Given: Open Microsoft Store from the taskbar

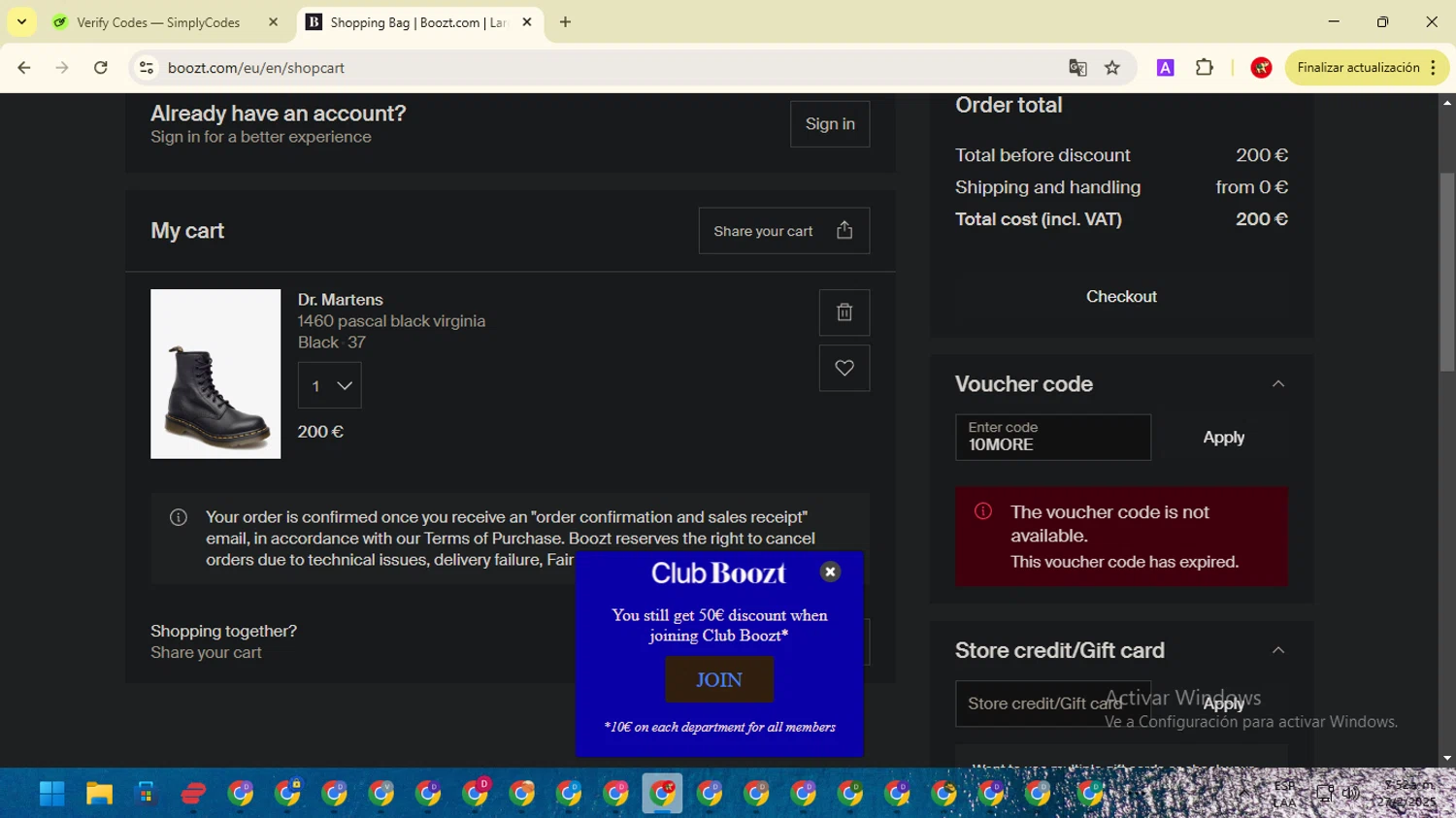Looking at the screenshot, I should click(146, 794).
